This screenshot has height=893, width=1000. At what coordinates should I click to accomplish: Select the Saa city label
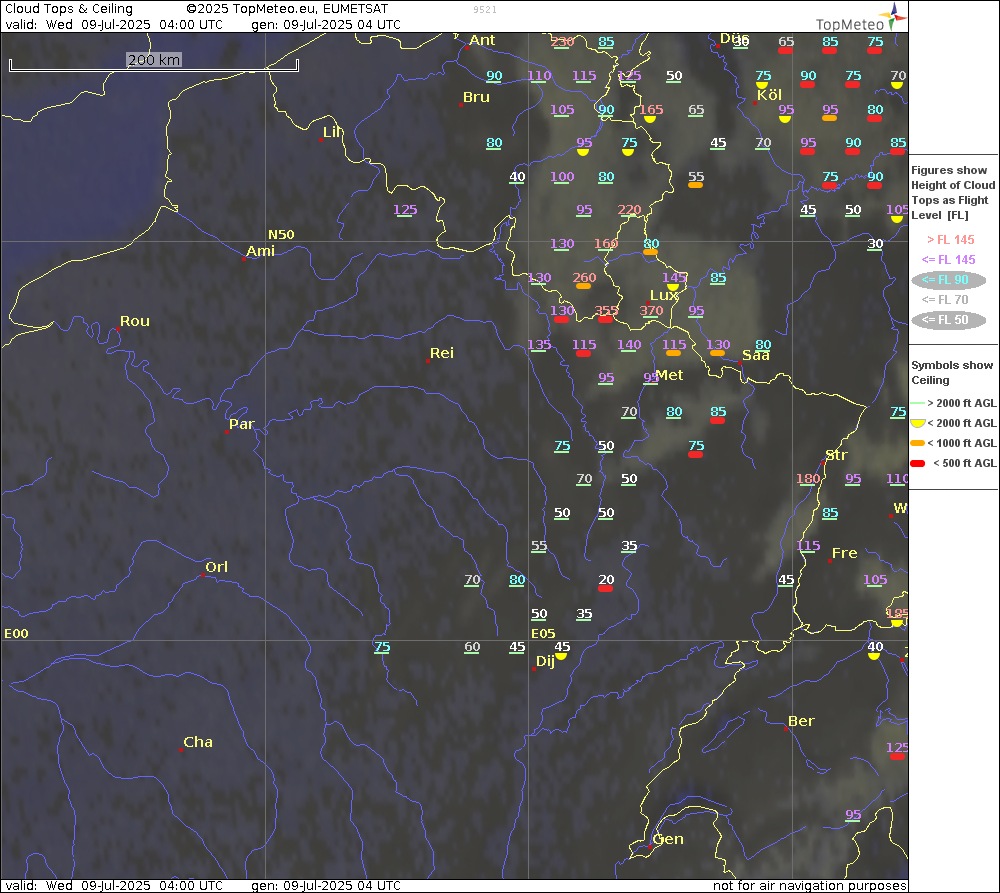tap(756, 355)
